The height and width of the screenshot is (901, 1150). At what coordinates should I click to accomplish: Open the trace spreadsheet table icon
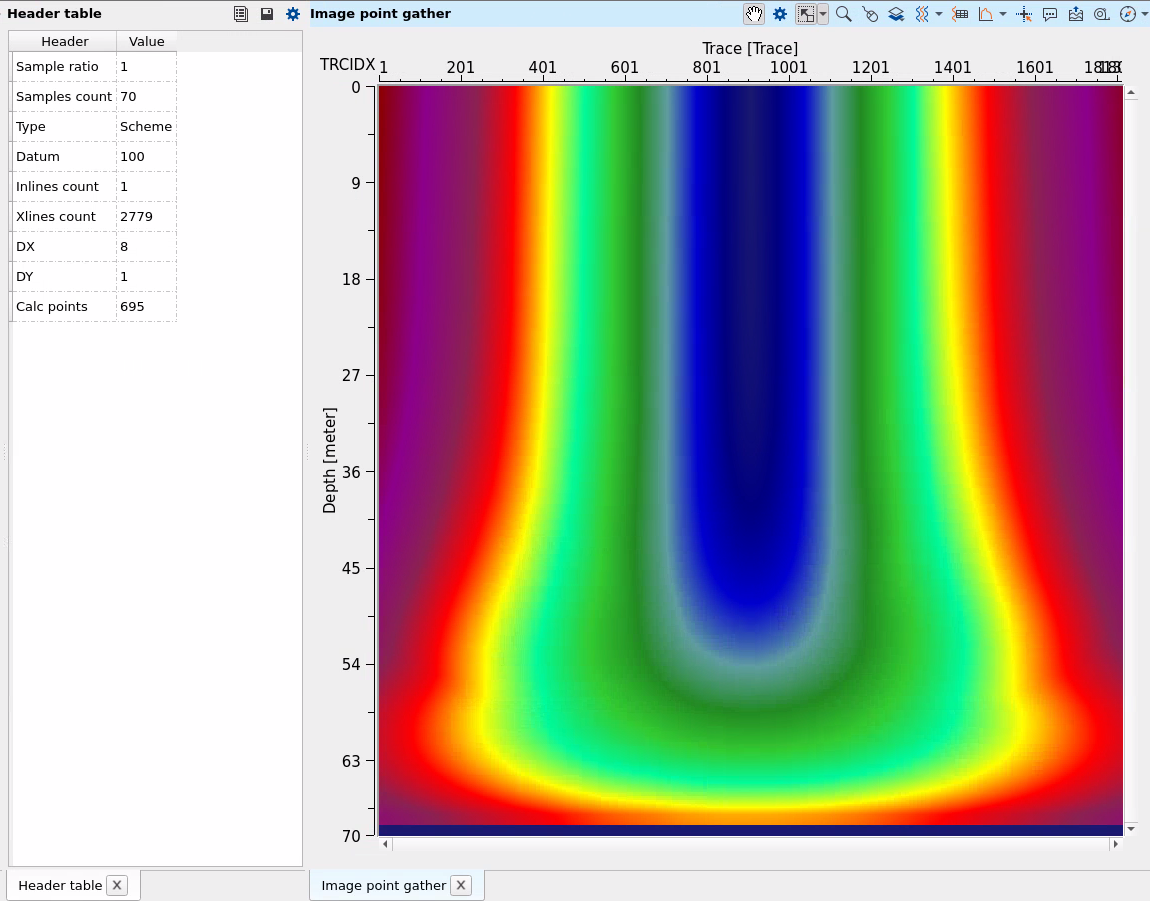point(960,14)
